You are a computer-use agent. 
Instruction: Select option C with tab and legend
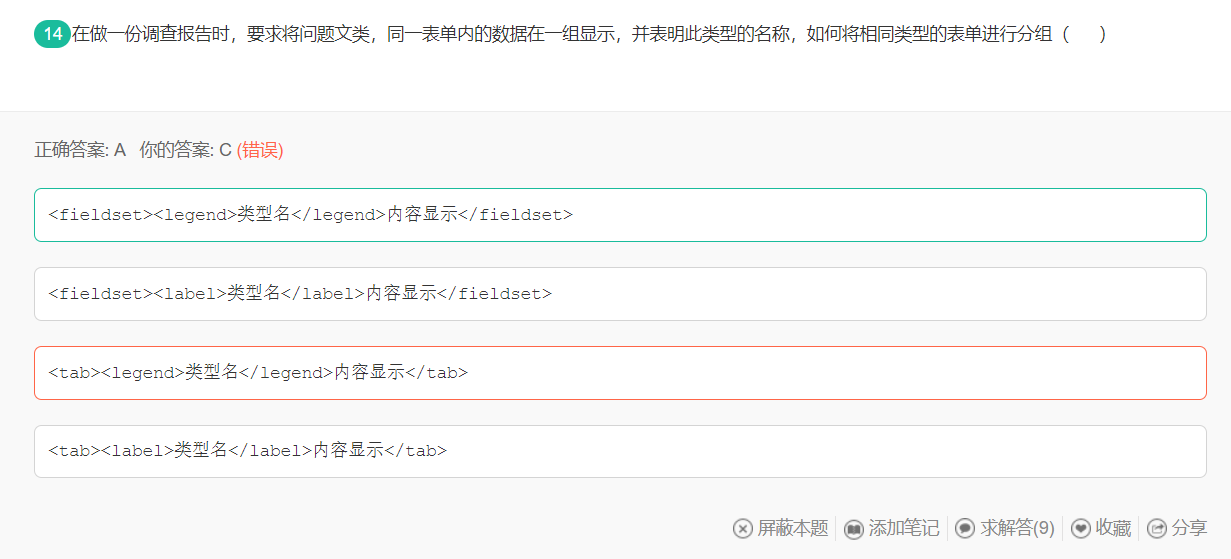click(620, 373)
